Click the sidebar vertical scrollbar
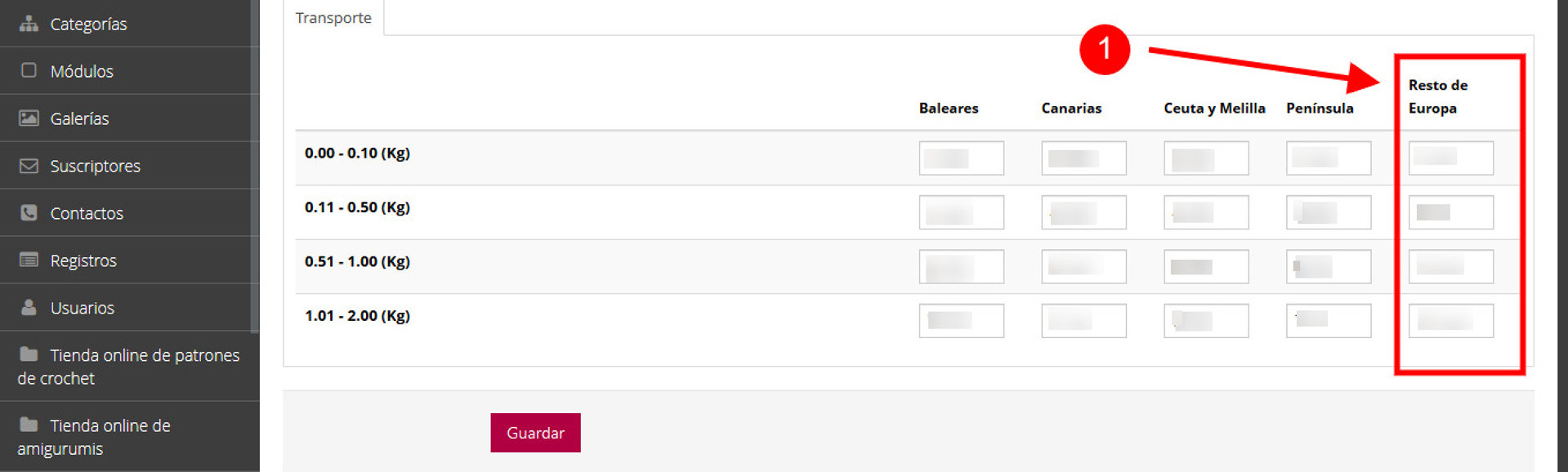This screenshot has height=472, width=1568. pos(255,163)
